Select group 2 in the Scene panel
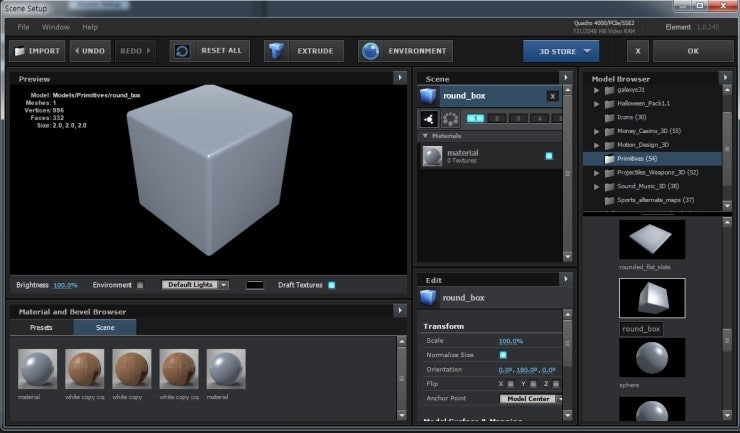The width and height of the screenshot is (740, 433). point(496,118)
